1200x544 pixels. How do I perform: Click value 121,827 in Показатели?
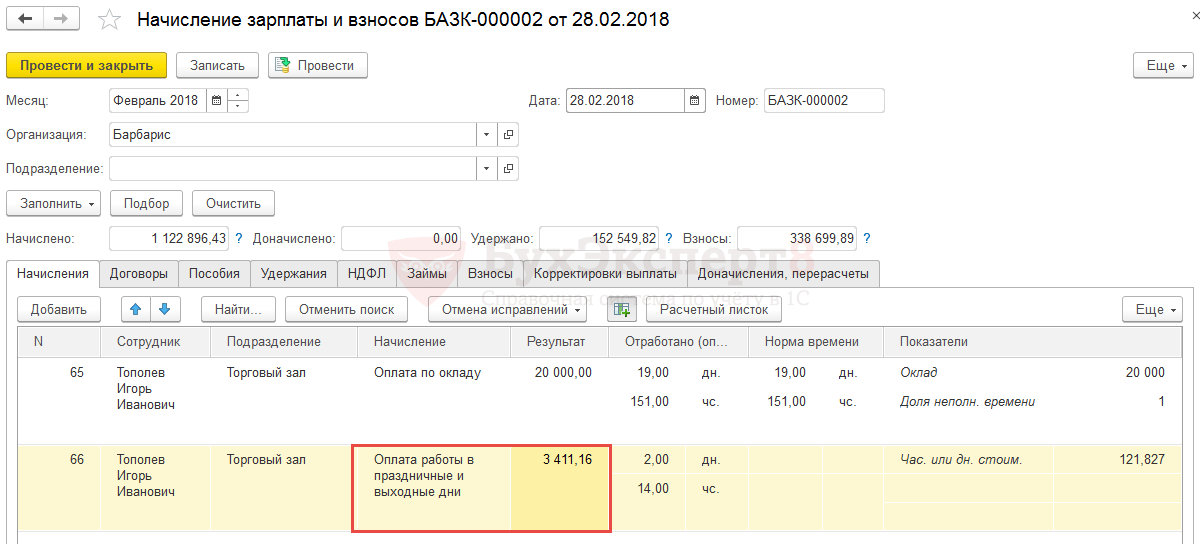tap(1142, 459)
